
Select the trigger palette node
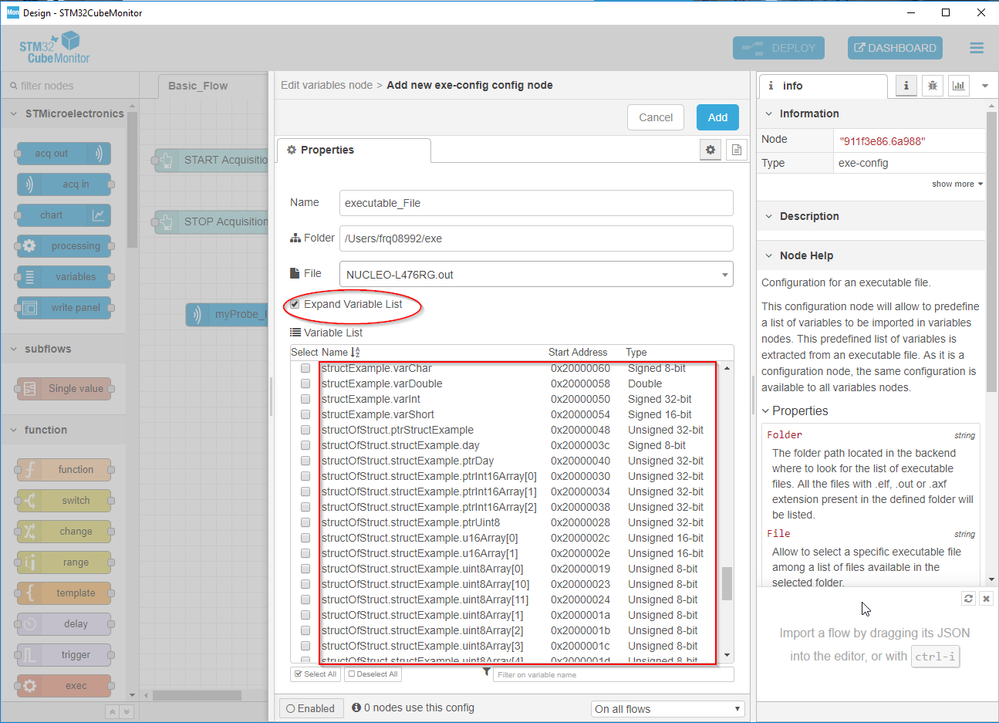click(64, 655)
